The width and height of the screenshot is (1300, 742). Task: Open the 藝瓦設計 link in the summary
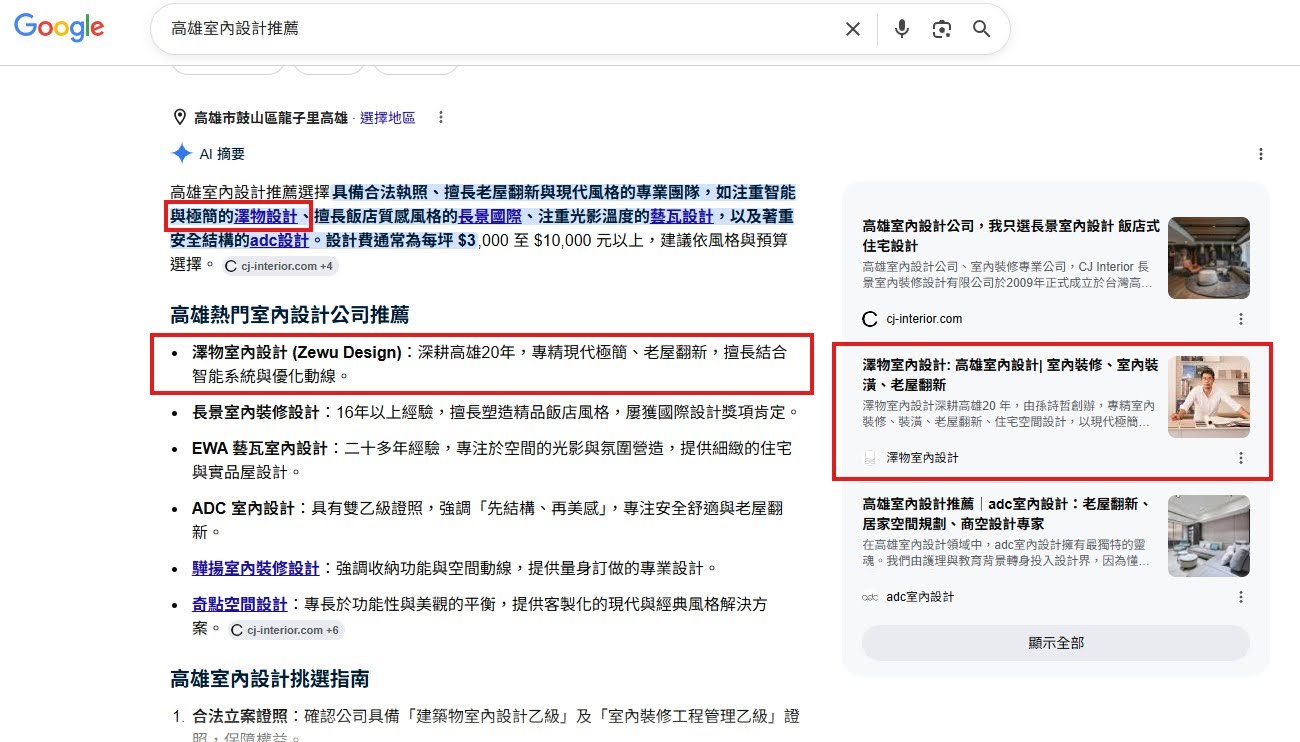tap(682, 217)
